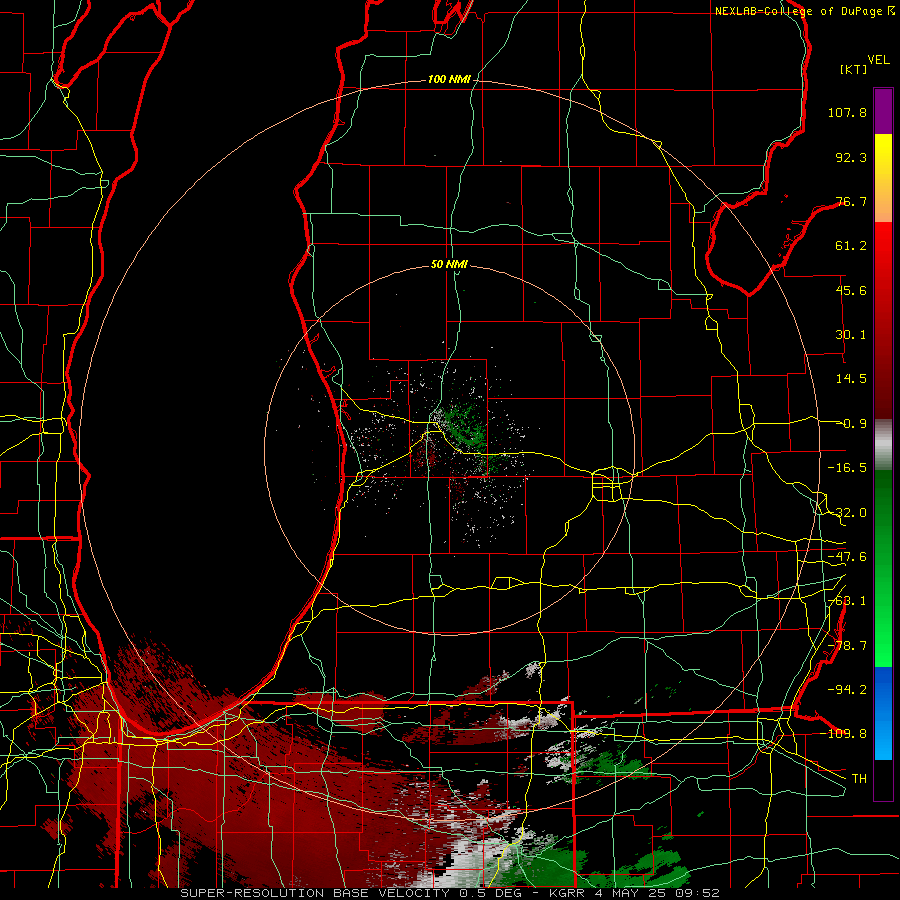Pick the green segment of the color bar

coord(883,568)
